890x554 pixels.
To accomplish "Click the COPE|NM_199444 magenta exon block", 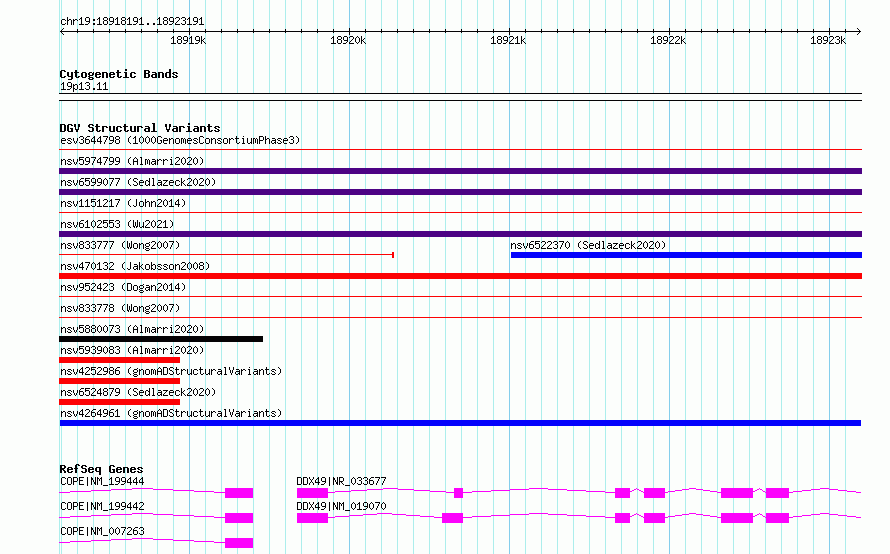I will click(x=239, y=493).
